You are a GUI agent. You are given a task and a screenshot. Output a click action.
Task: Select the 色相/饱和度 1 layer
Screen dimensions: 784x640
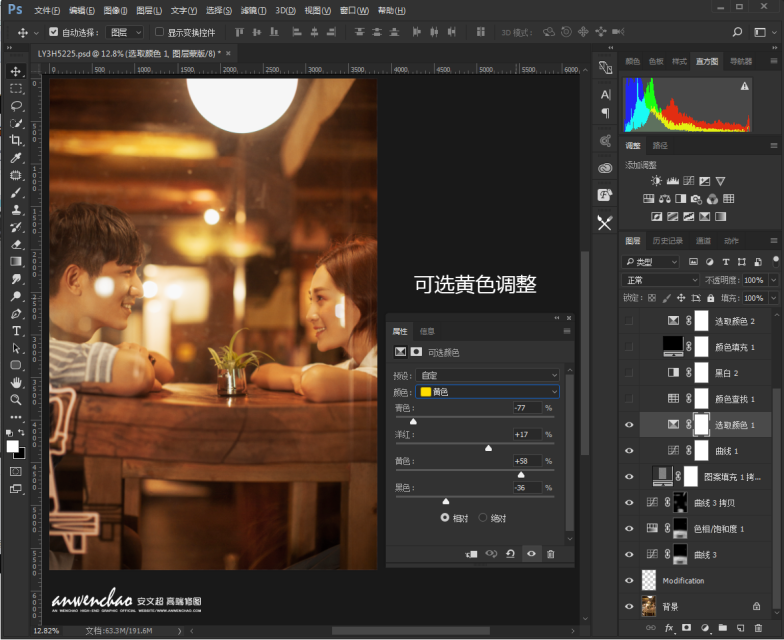click(704, 528)
